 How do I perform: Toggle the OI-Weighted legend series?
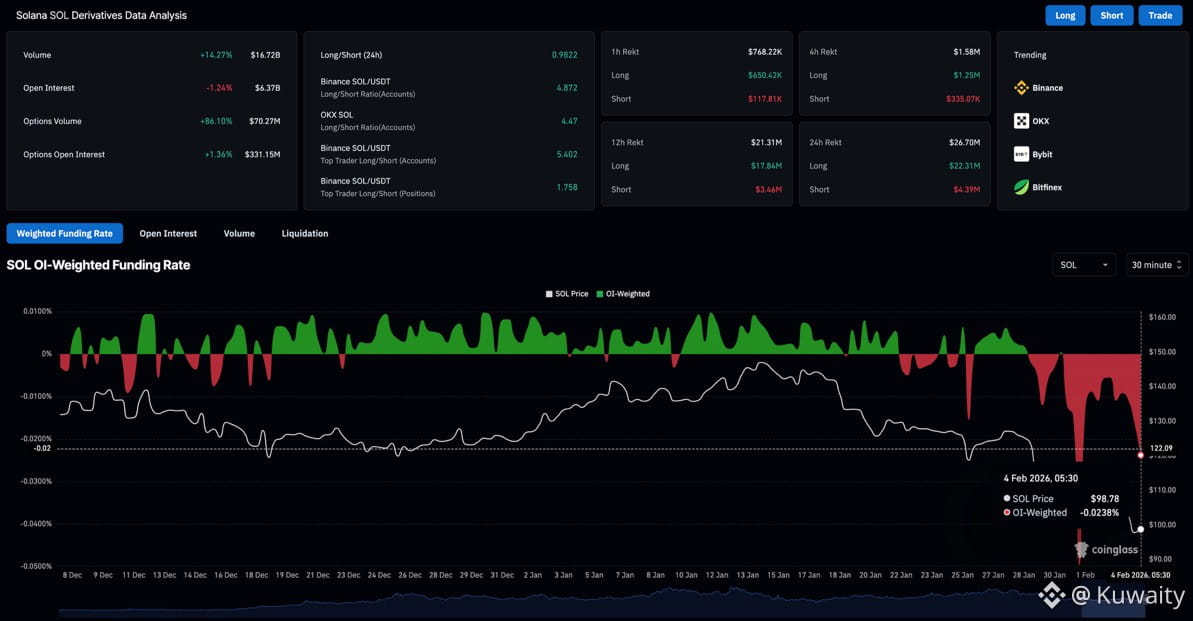(623, 294)
